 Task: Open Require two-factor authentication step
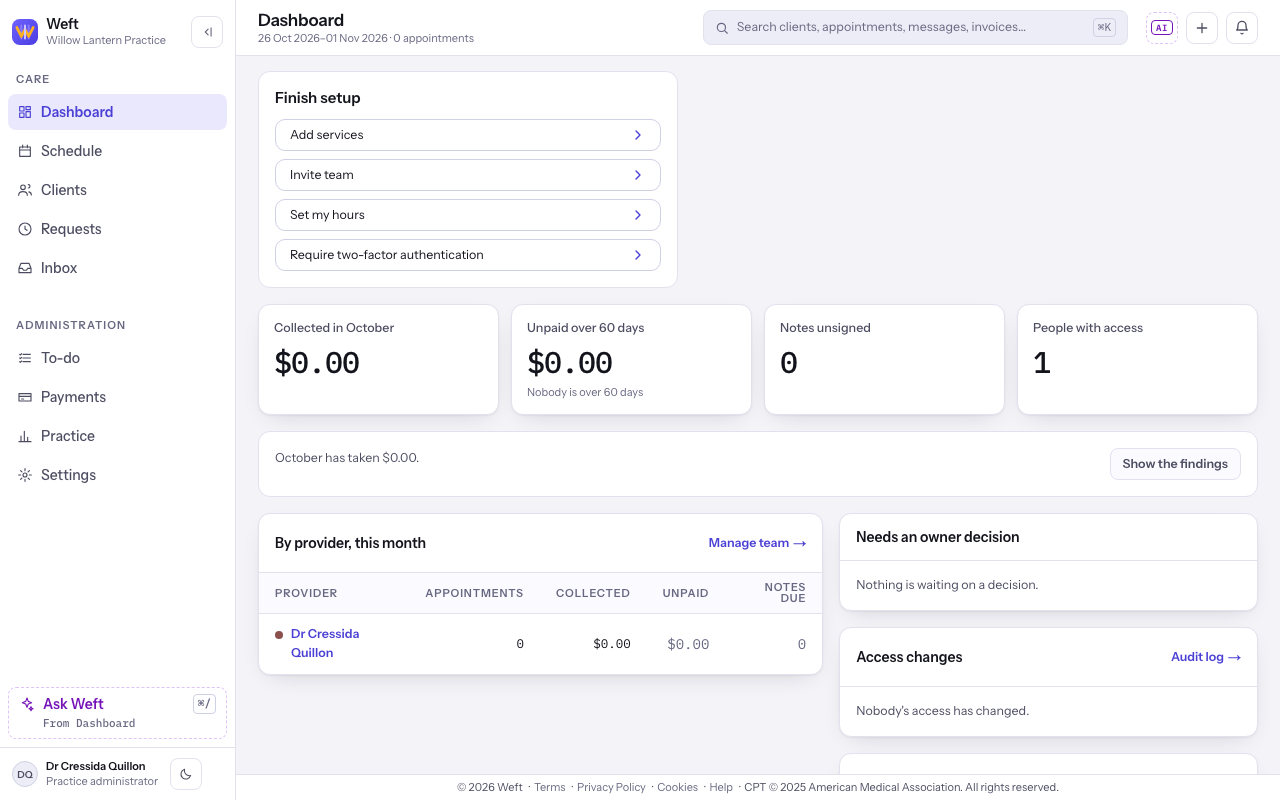(x=468, y=255)
